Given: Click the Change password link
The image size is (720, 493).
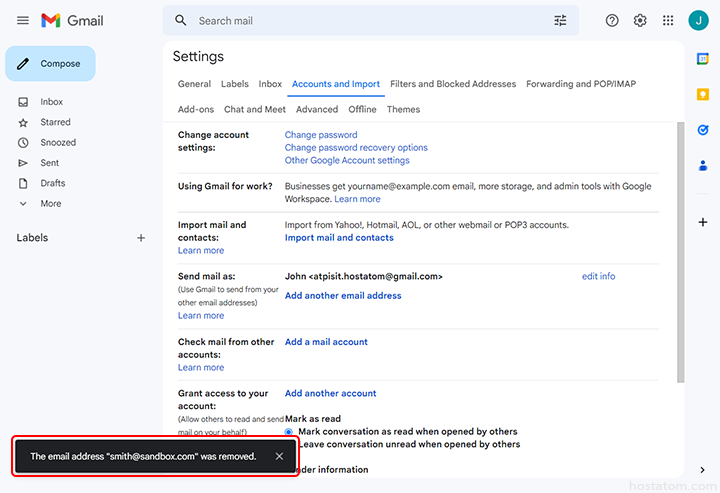Looking at the screenshot, I should tap(321, 135).
